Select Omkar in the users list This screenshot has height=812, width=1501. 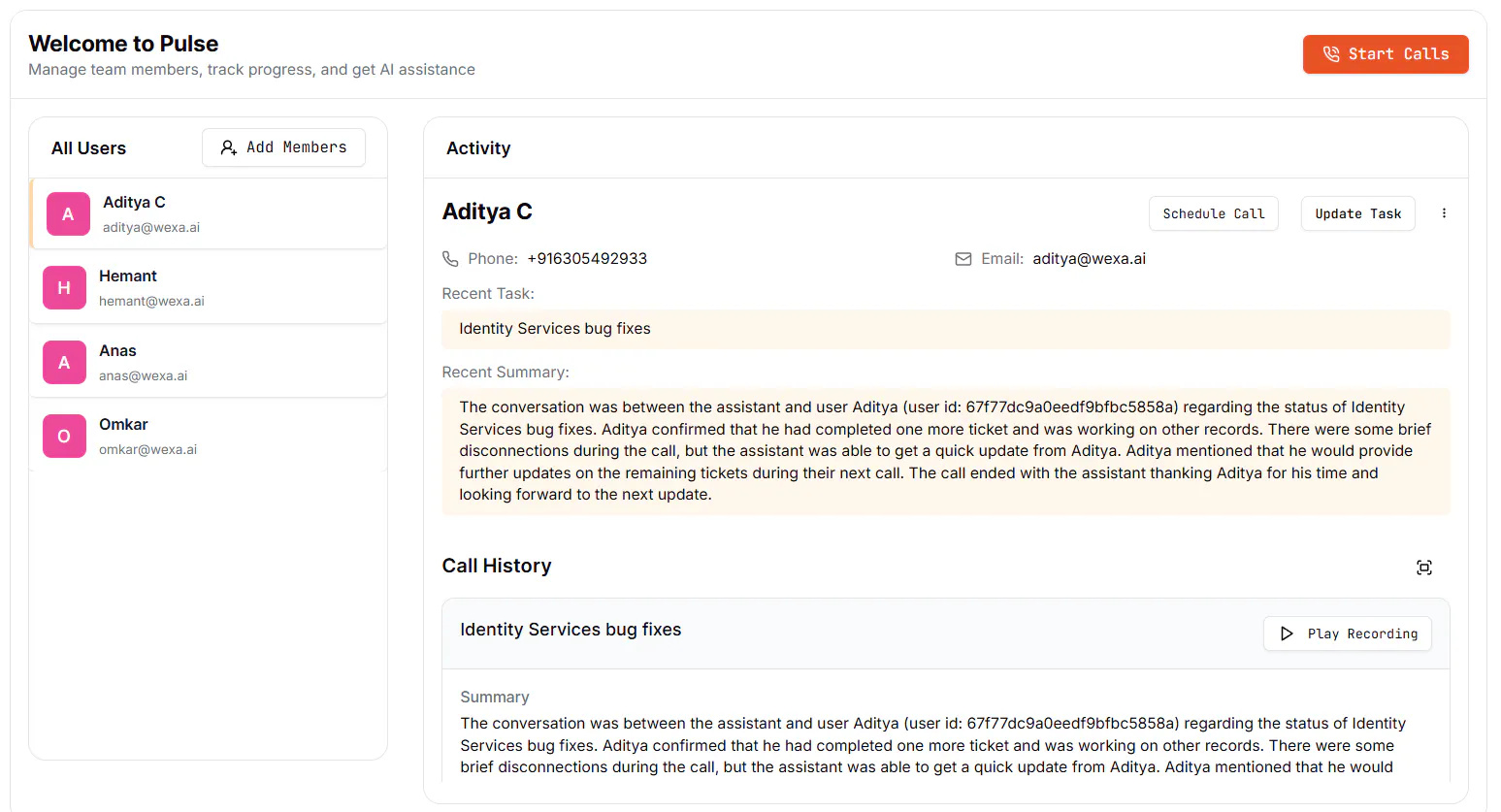click(209, 436)
